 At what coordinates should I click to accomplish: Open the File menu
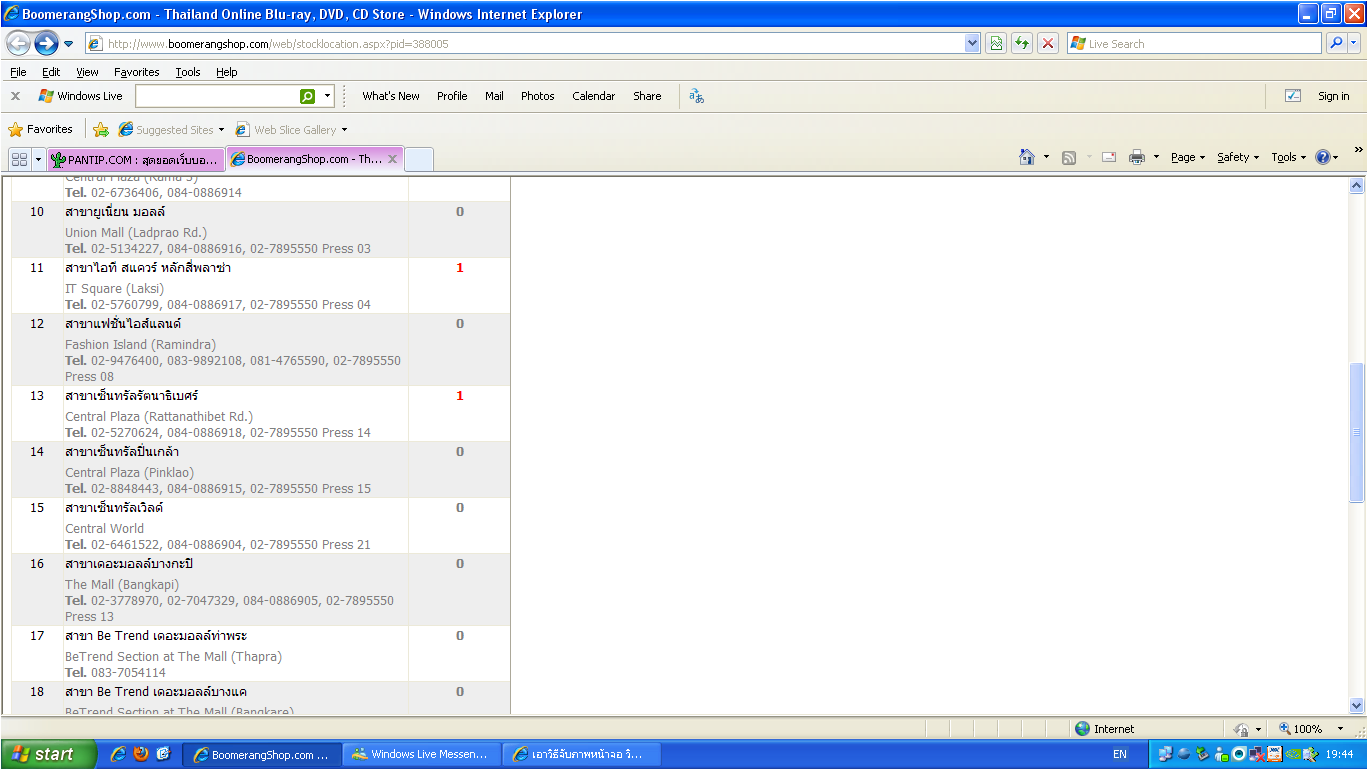click(x=18, y=72)
